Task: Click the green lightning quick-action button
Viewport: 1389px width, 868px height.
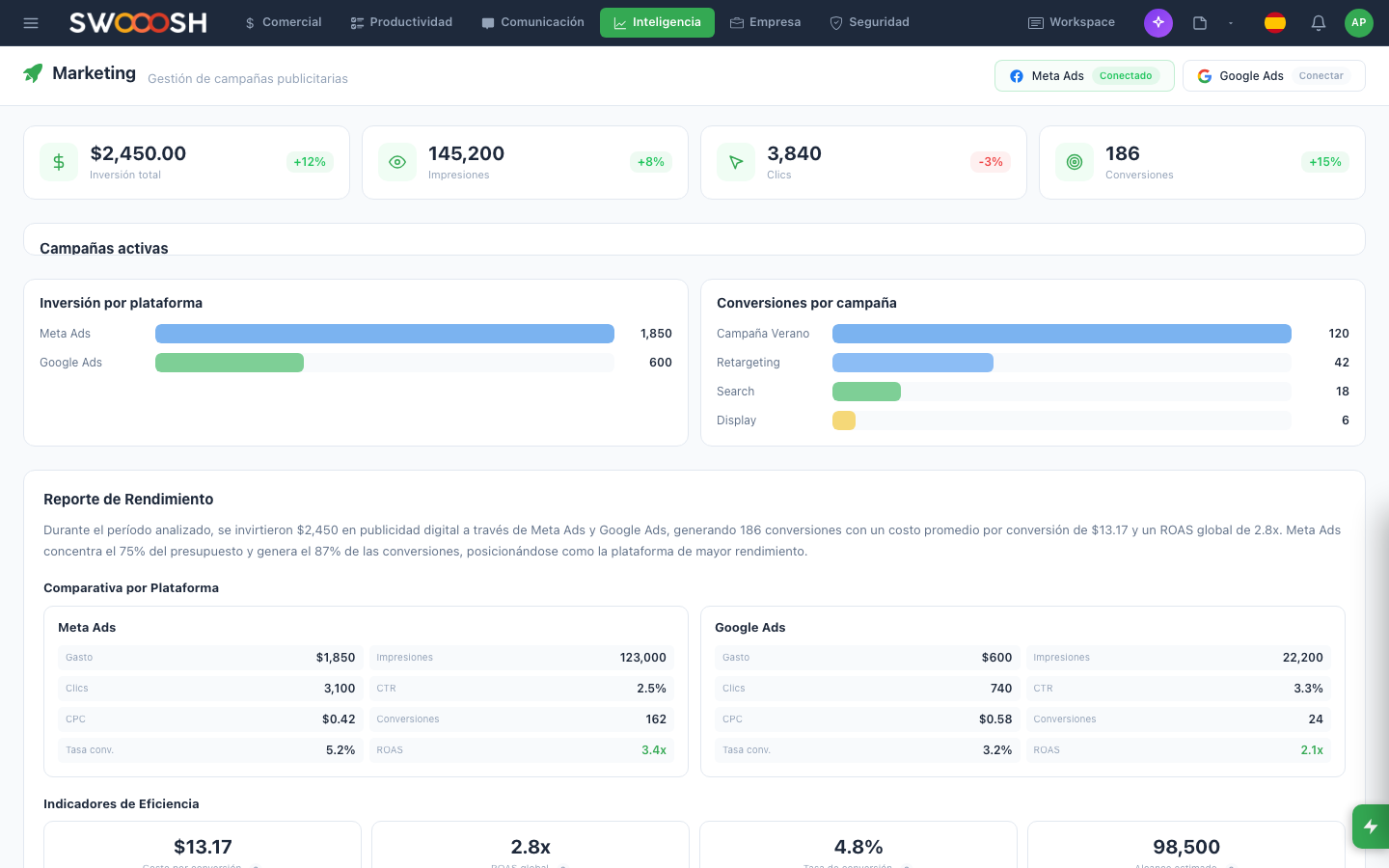Action: click(1370, 827)
